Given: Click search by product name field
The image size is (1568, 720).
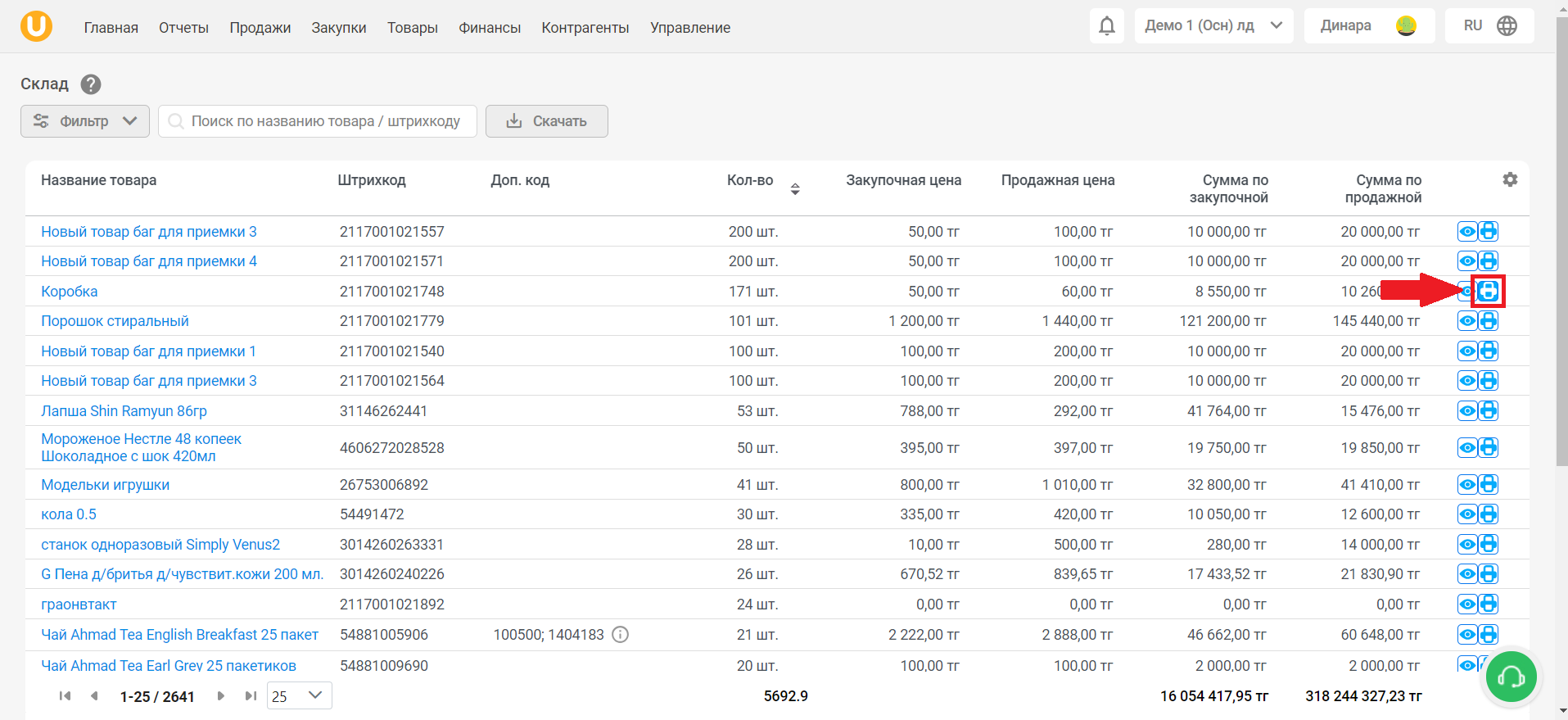Looking at the screenshot, I should pyautogui.click(x=318, y=121).
